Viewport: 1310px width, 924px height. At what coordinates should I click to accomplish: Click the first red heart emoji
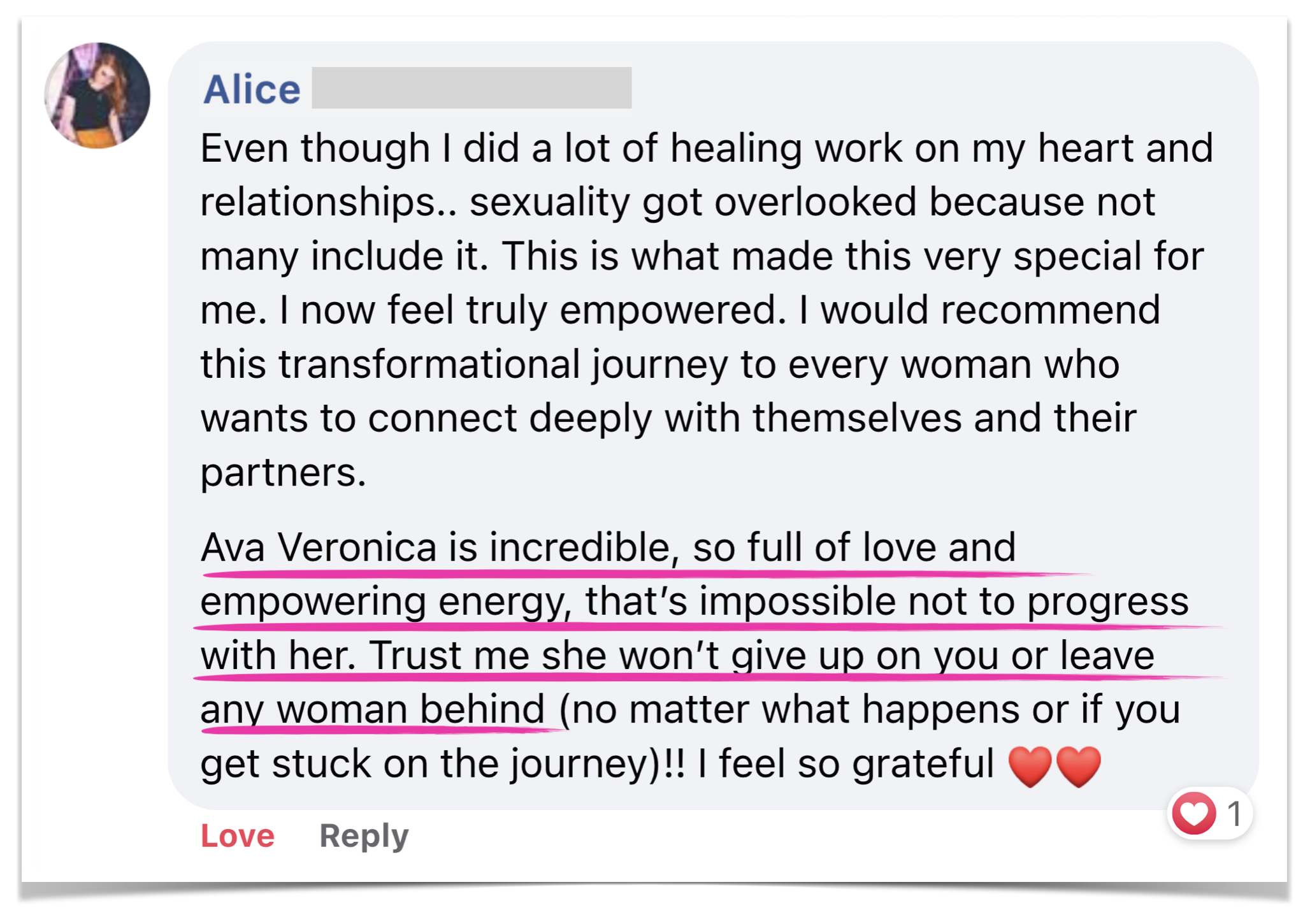[x=1030, y=765]
